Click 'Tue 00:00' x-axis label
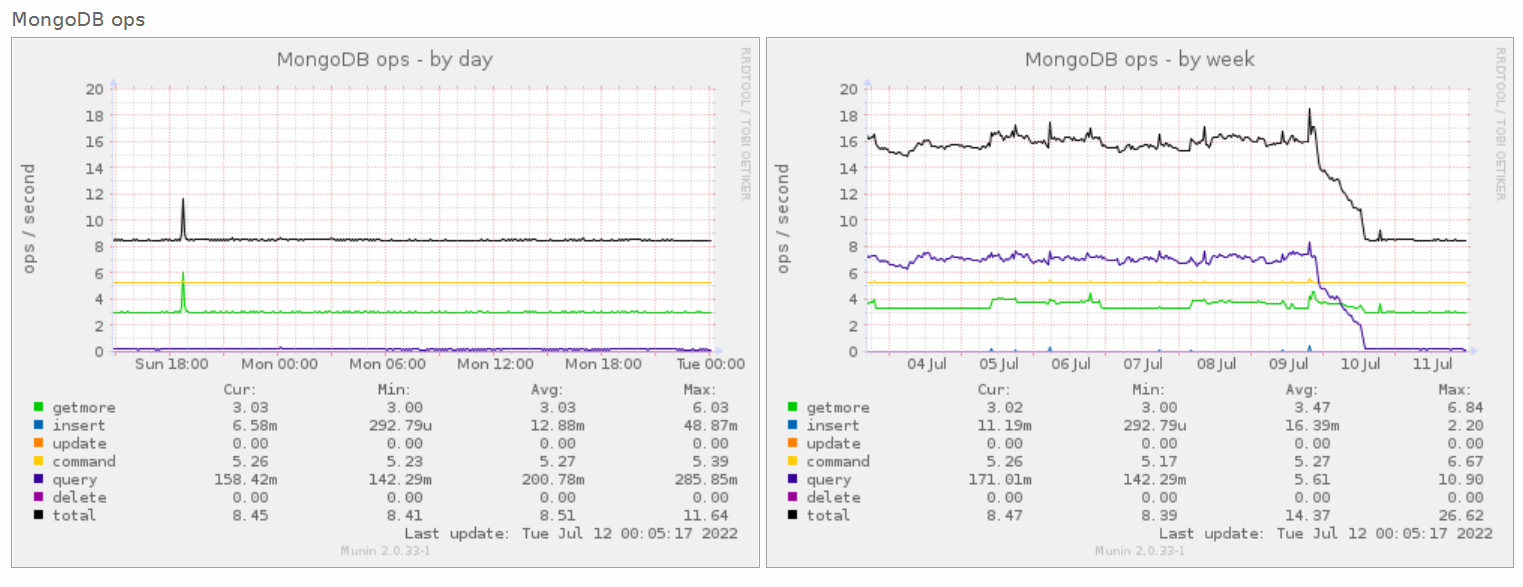1523x587 pixels. click(713, 364)
